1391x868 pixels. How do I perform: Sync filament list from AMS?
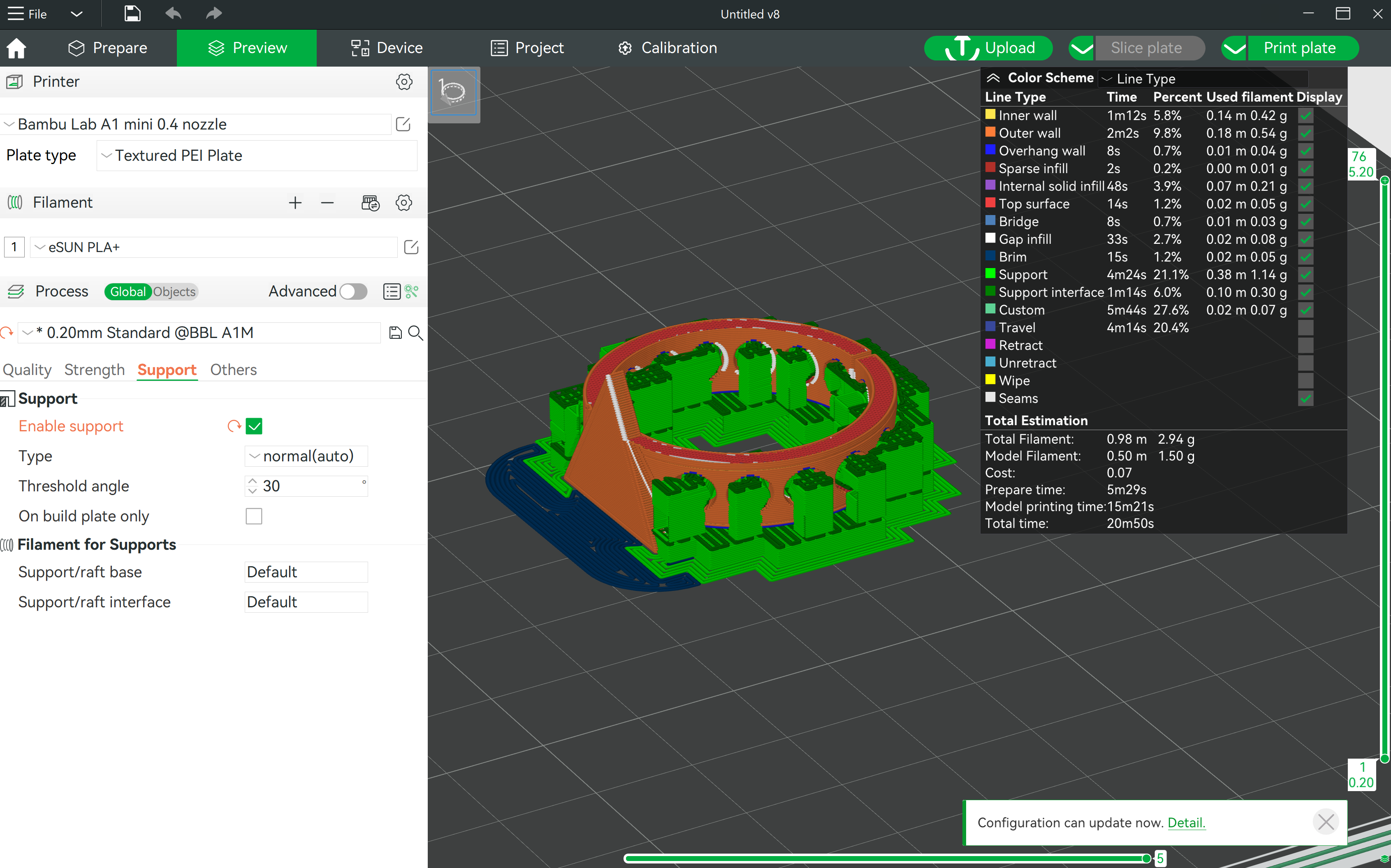(x=370, y=203)
